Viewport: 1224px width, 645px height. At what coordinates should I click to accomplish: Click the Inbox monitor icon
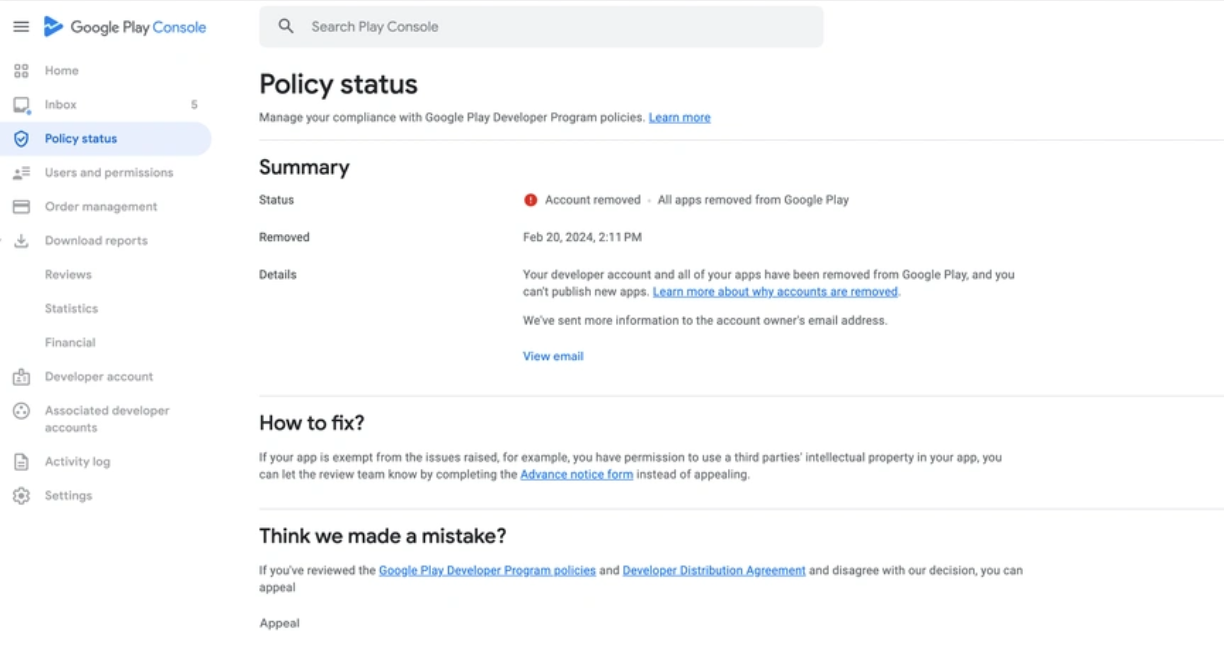click(x=21, y=105)
